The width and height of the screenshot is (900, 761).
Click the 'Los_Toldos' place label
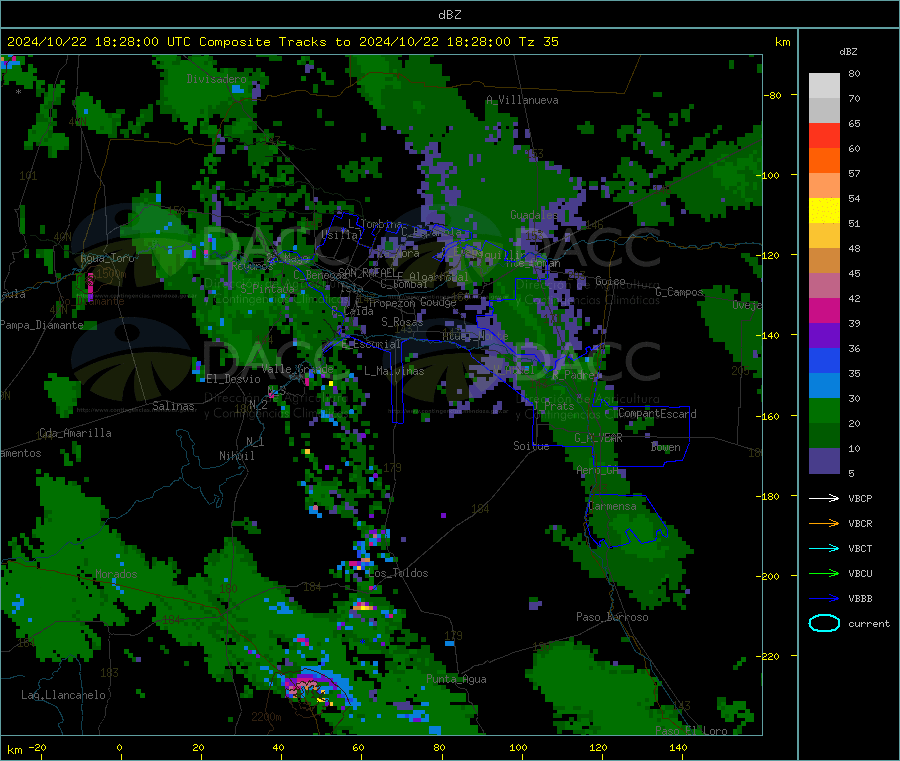click(398, 573)
